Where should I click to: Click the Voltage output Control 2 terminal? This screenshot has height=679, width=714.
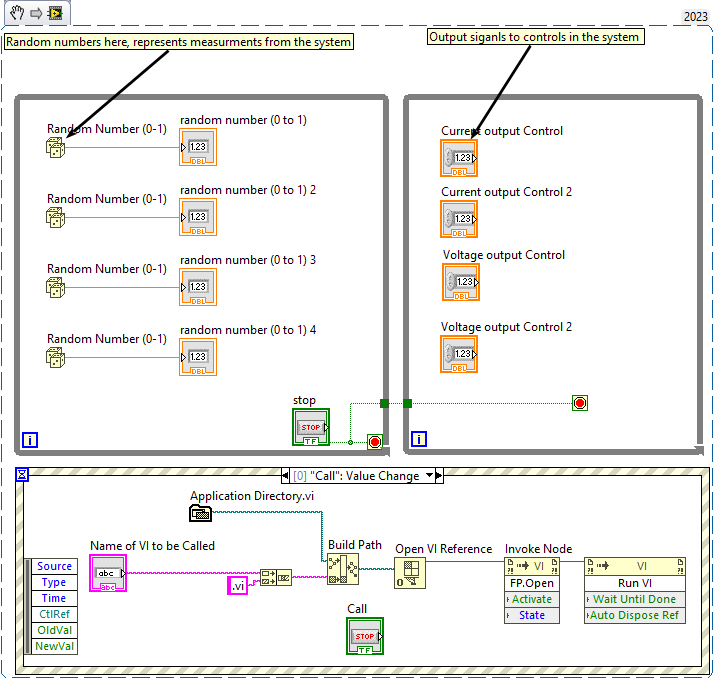pos(460,354)
